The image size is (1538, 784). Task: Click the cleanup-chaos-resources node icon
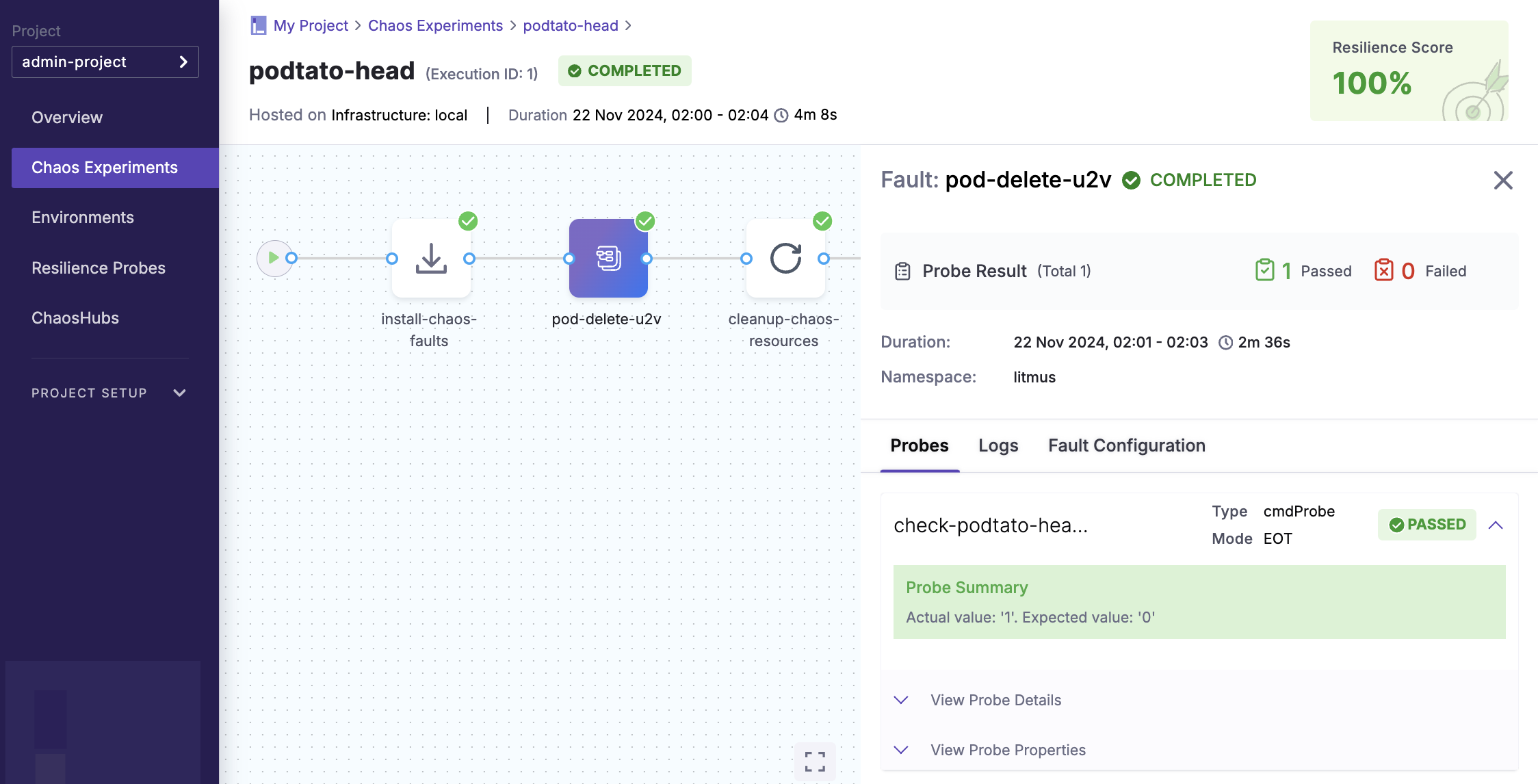click(x=785, y=259)
